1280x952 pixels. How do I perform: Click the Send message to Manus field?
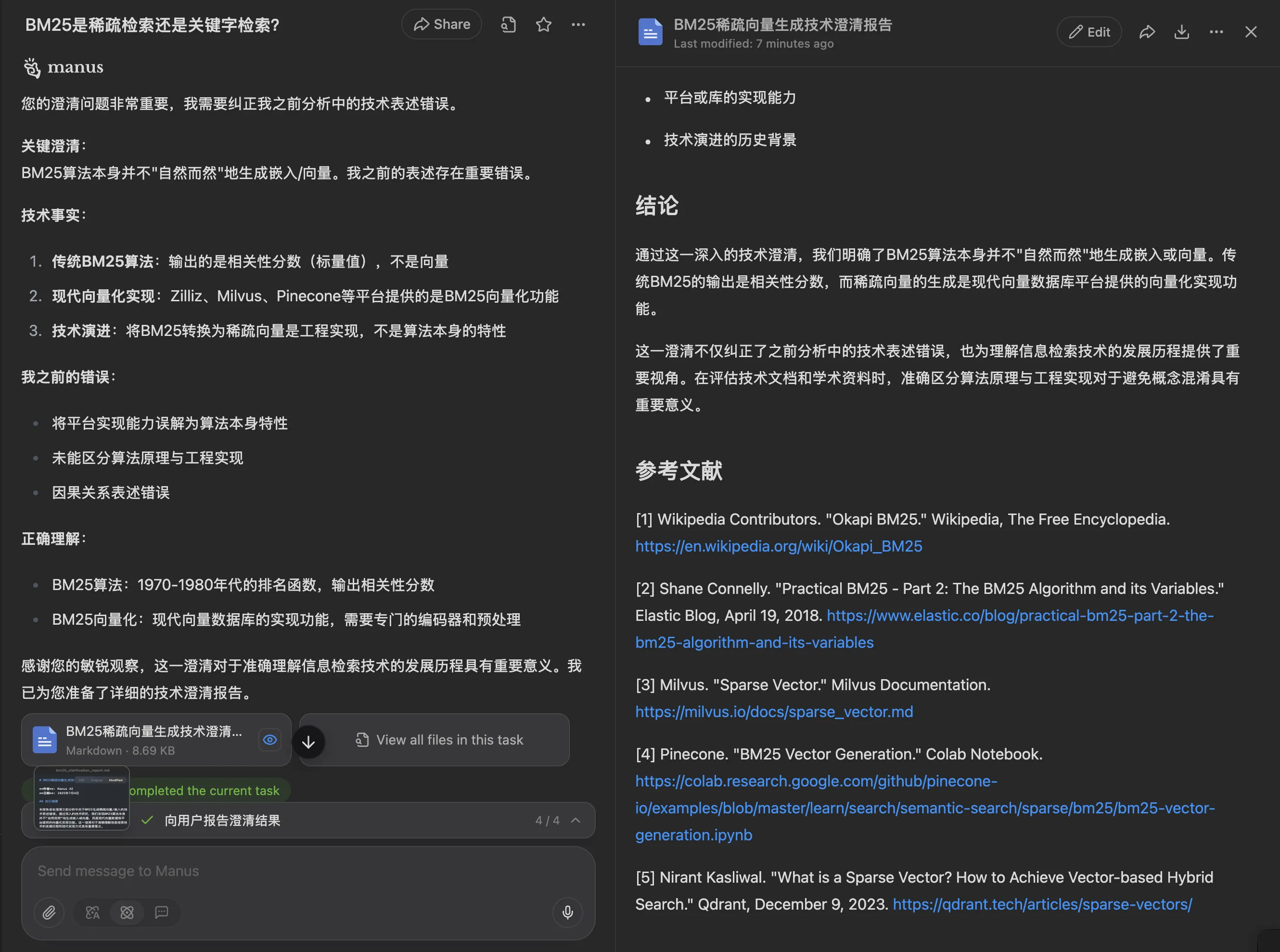point(230,871)
